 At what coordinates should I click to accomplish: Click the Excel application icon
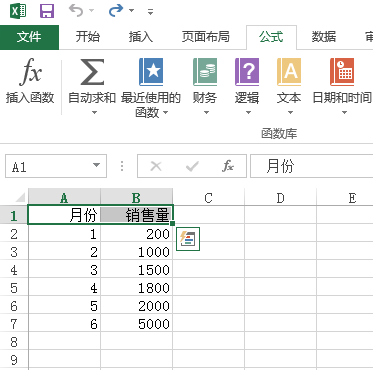pos(18,11)
